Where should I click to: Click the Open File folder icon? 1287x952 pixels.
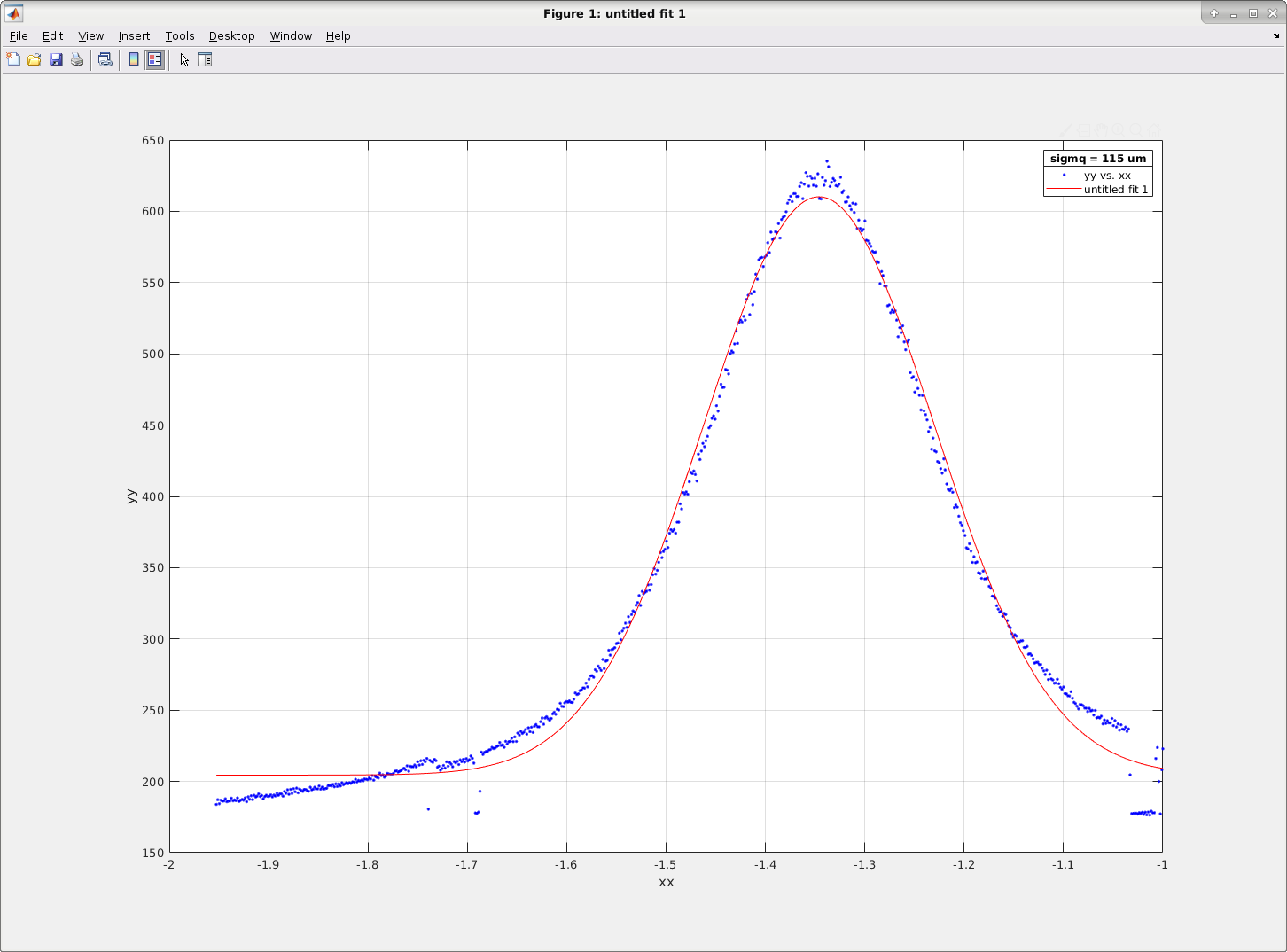pos(35,59)
